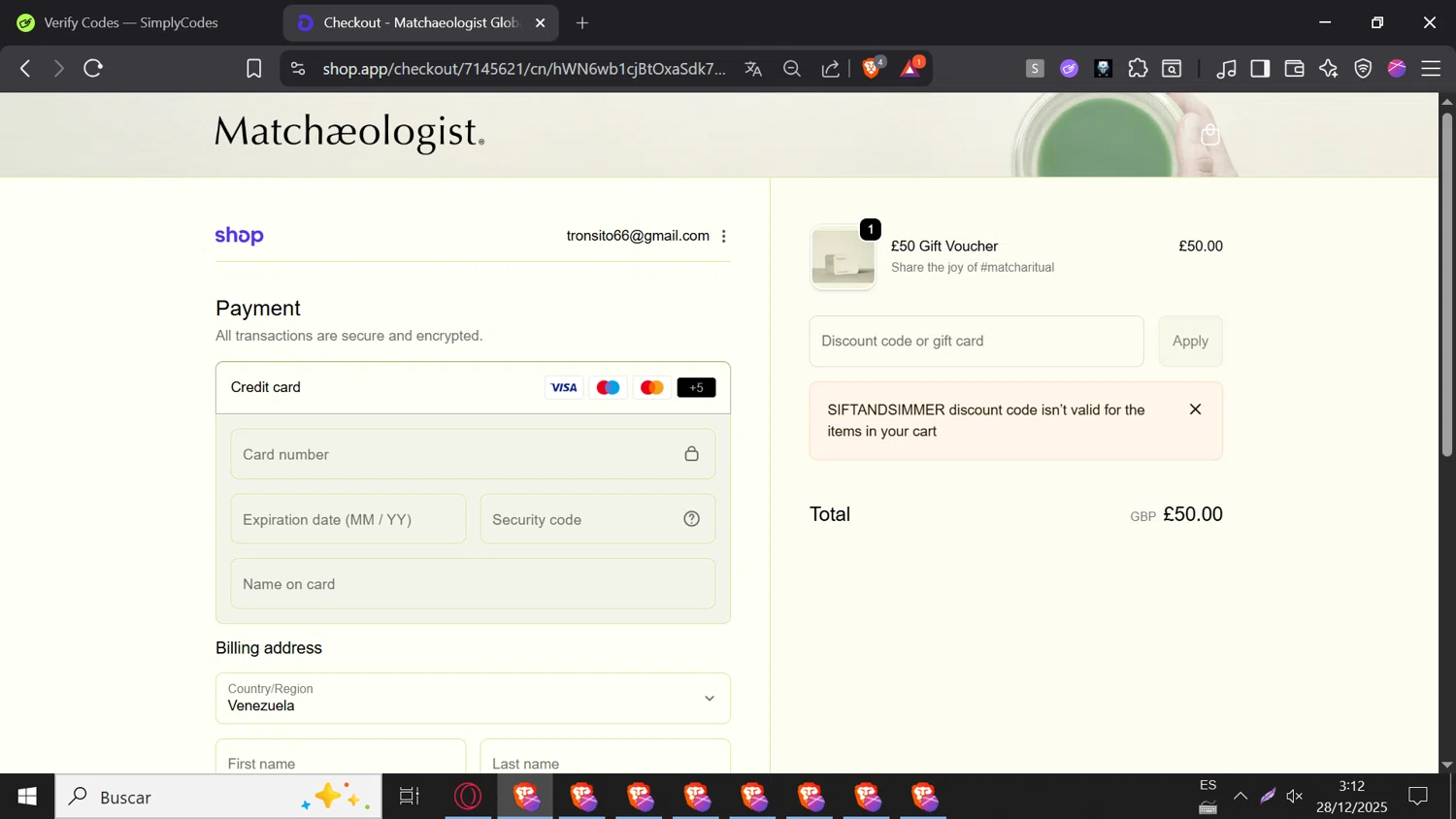Focus the Expiration date field
This screenshot has height=819, width=1456.
click(348, 519)
